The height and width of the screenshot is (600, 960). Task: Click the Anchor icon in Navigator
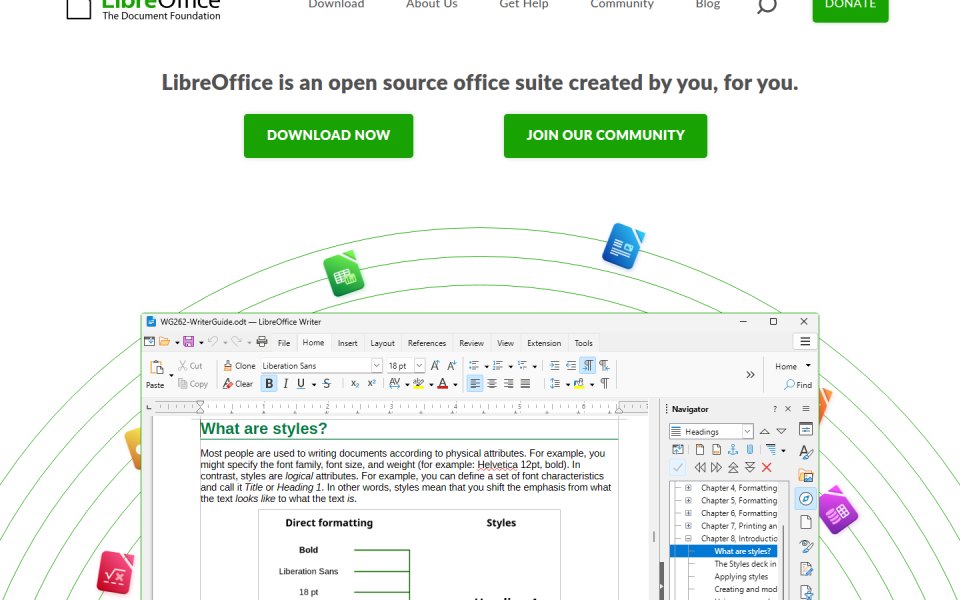coord(733,449)
